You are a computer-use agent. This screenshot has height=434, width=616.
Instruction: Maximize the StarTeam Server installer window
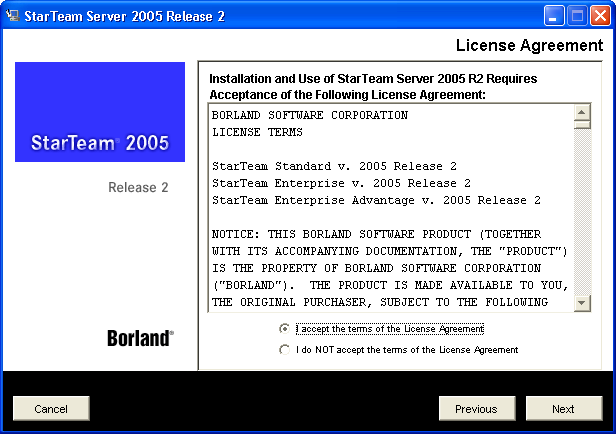pos(579,15)
